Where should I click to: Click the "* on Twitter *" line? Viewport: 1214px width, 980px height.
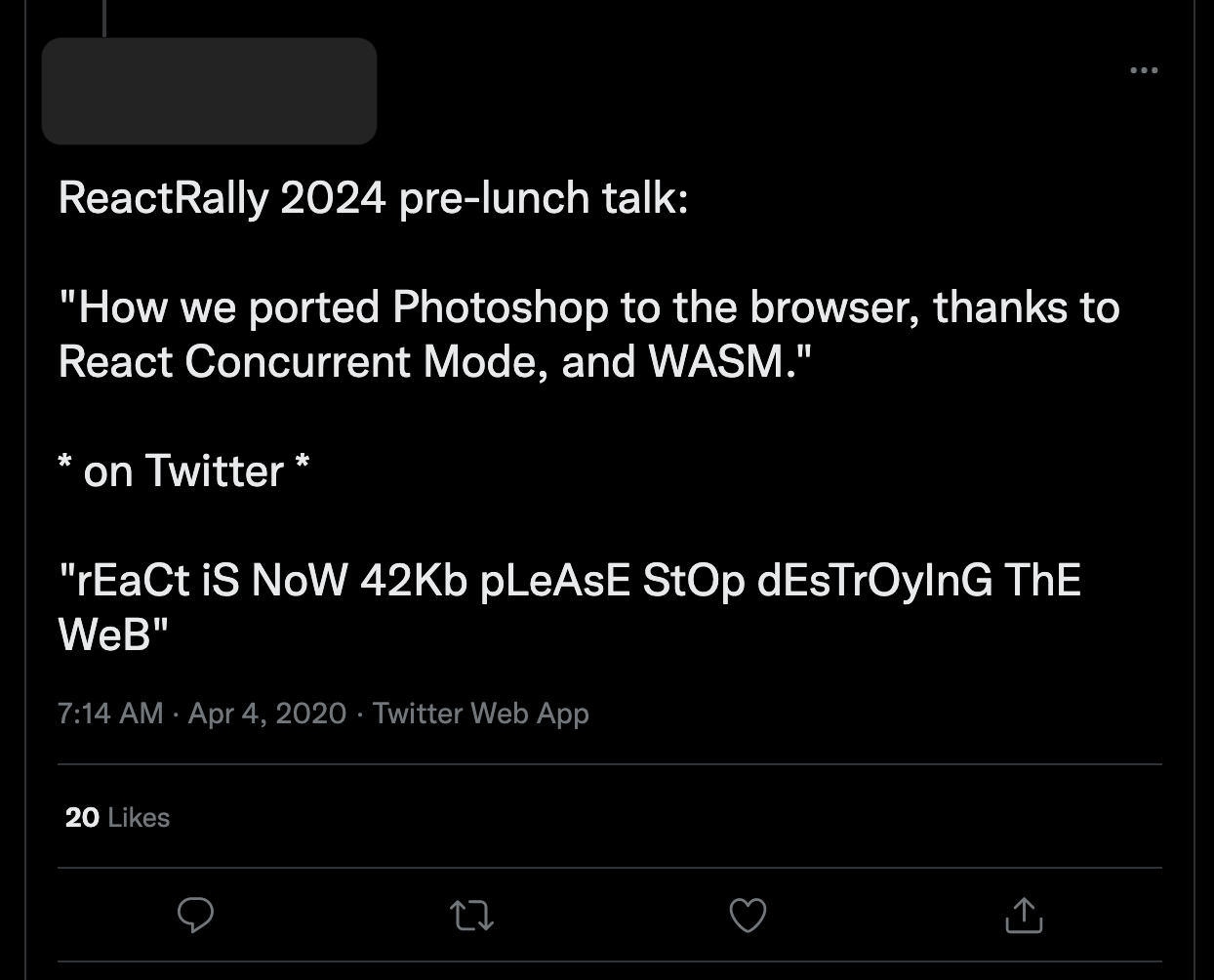tap(183, 471)
